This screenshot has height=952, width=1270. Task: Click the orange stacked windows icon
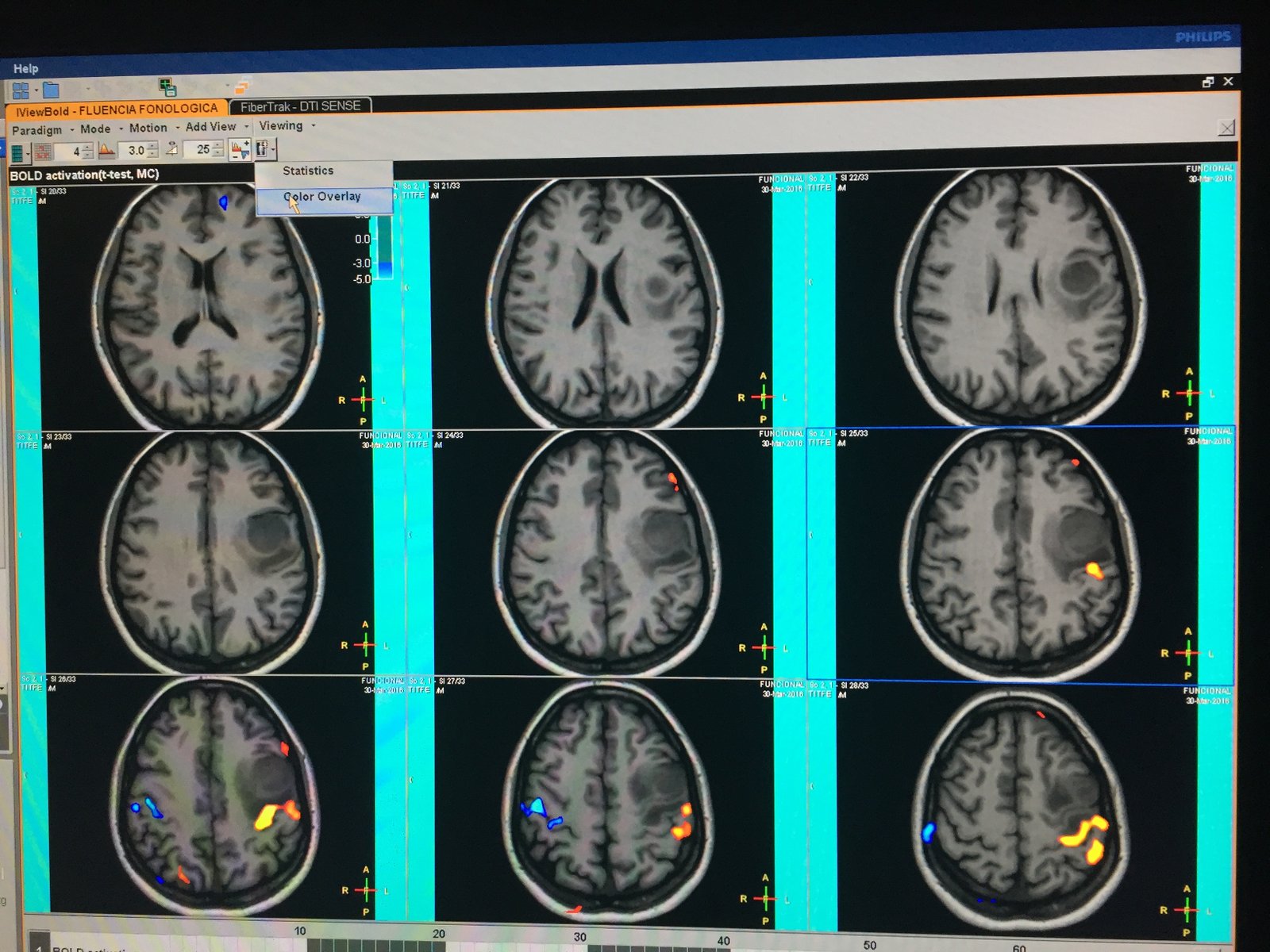point(243,86)
